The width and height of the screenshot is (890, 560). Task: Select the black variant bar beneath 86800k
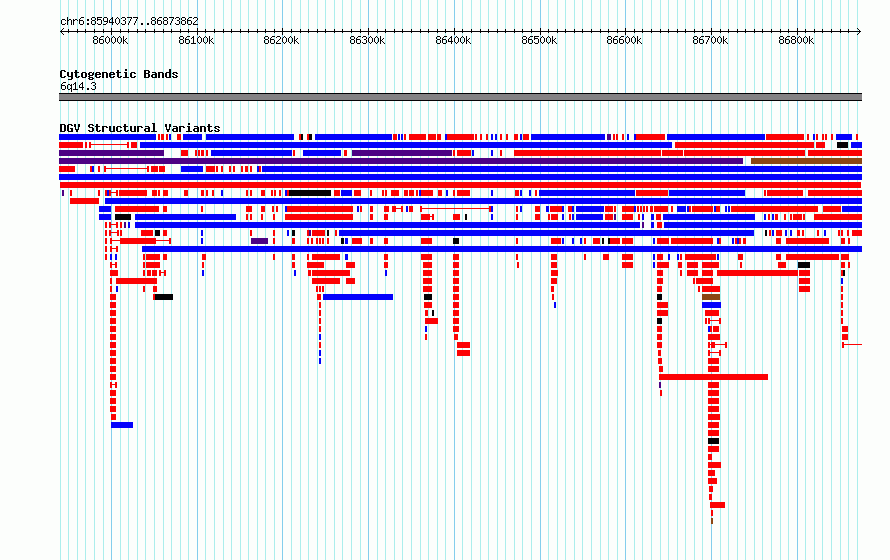(804, 266)
